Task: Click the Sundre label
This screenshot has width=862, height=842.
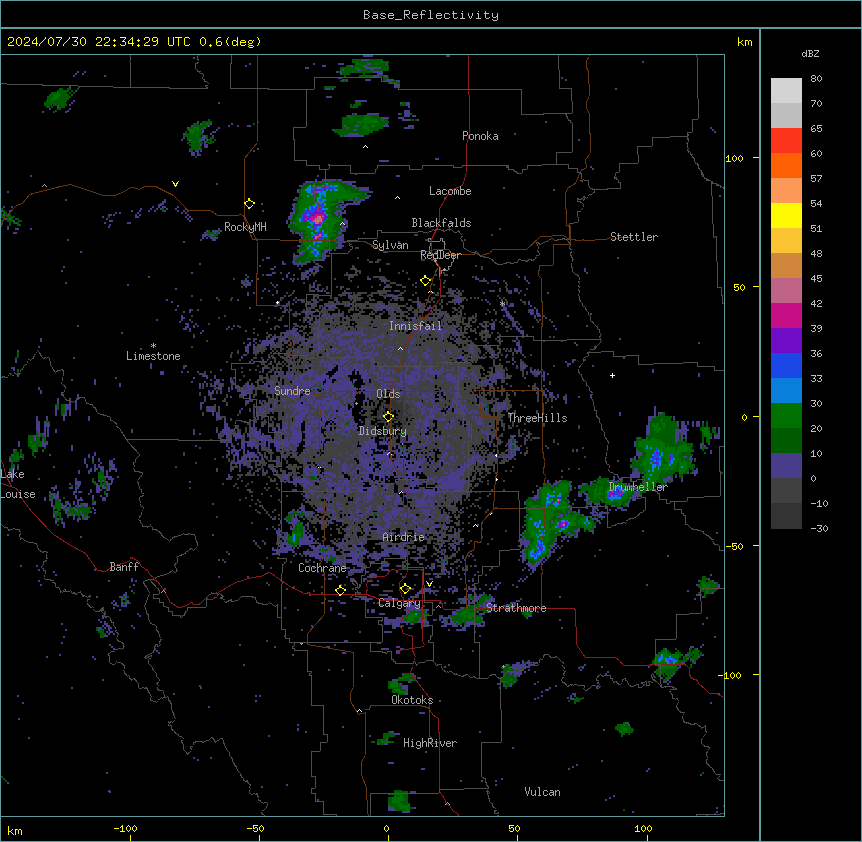Action: (292, 391)
